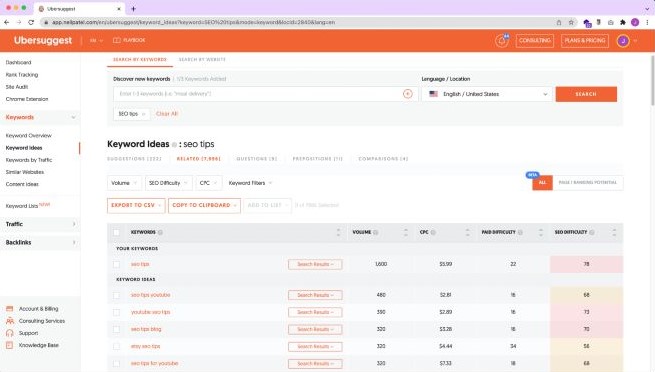
Task: Collapse the Keywords sidebar section
Action: click(x=40, y=117)
